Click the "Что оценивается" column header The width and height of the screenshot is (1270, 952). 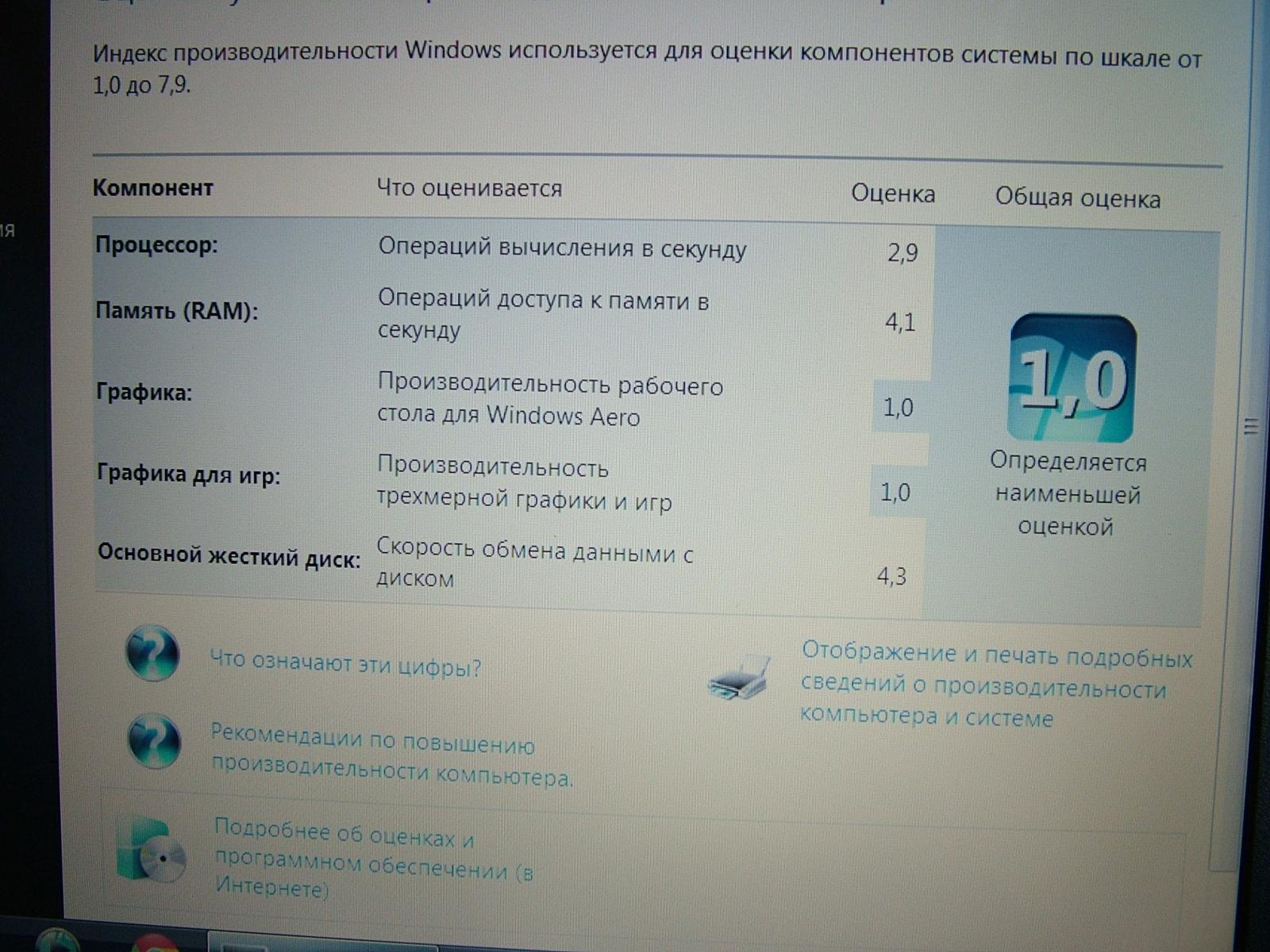pyautogui.click(x=469, y=189)
